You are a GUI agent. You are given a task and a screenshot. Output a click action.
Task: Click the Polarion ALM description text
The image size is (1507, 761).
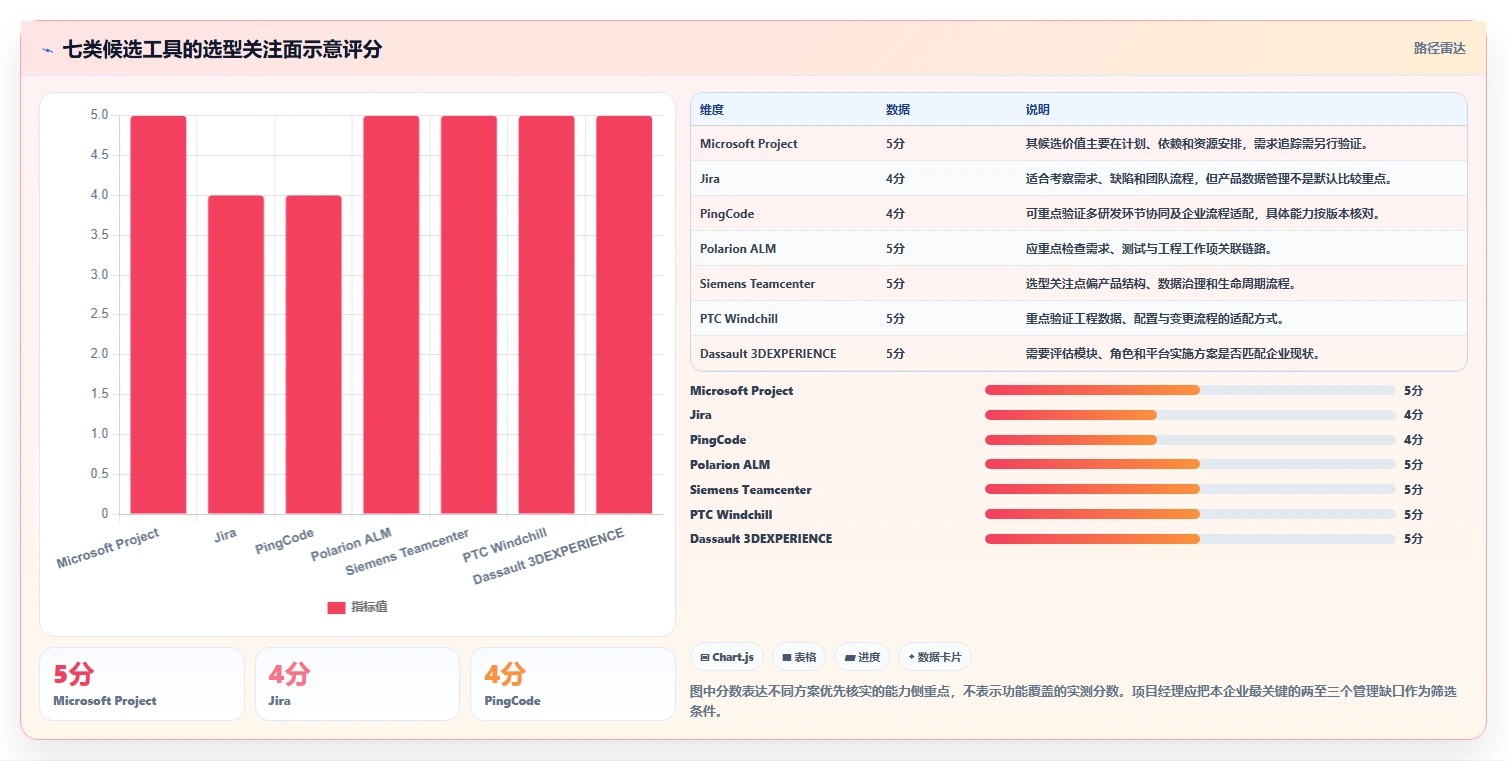click(x=1149, y=249)
